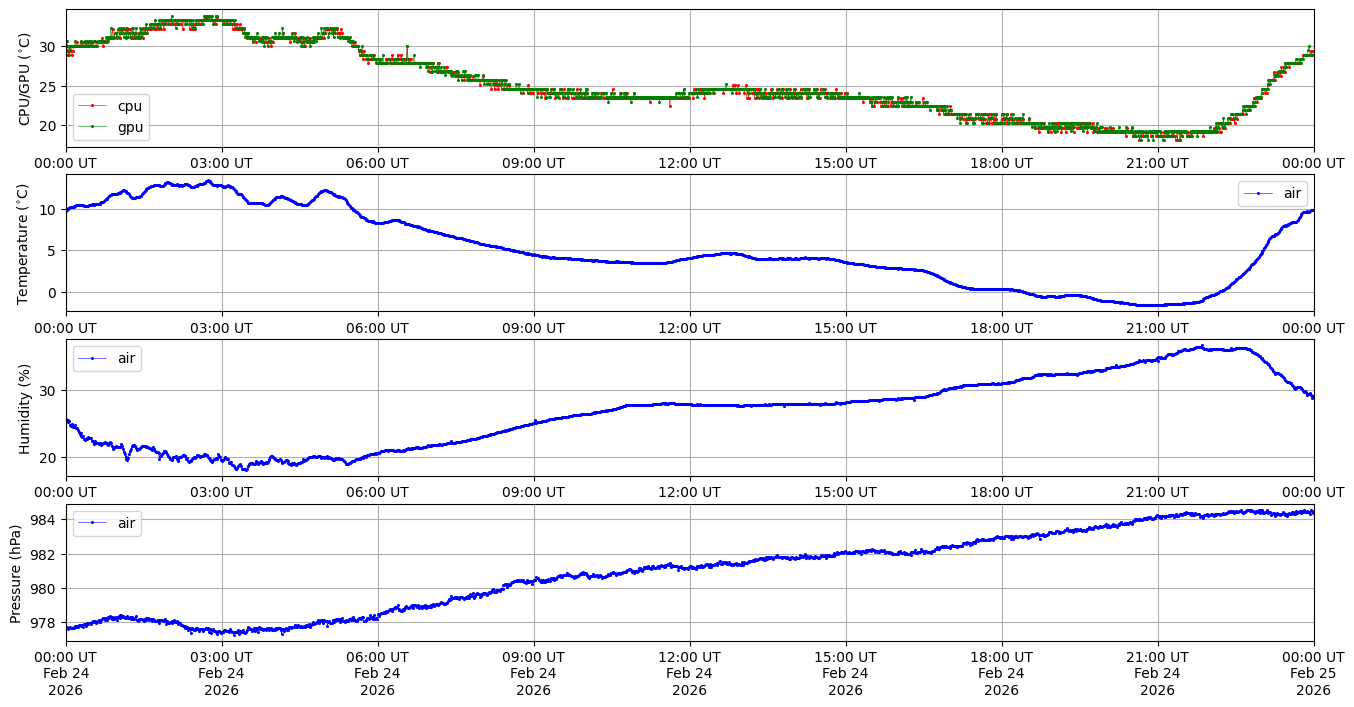Click the 30 tick on Humidity axis
Image resolution: width=1354 pixels, height=707 pixels.
(x=51, y=390)
